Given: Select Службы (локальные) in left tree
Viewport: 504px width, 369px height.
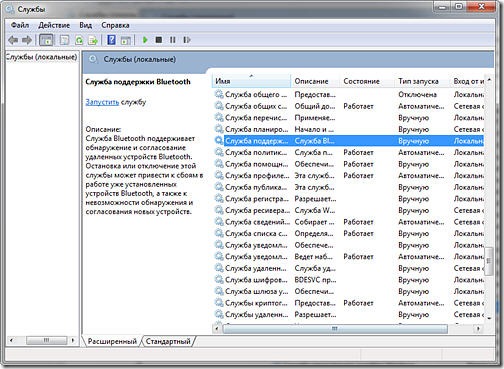Looking at the screenshot, I should (42, 57).
